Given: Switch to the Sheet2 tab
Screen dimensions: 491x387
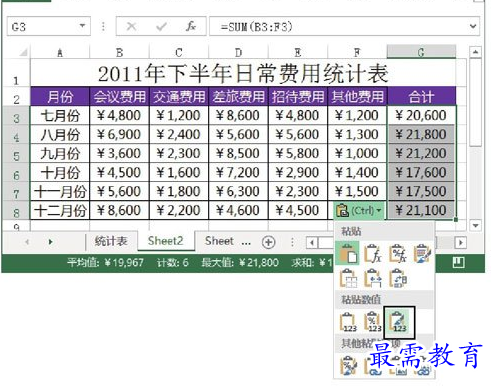Looking at the screenshot, I should tap(166, 241).
